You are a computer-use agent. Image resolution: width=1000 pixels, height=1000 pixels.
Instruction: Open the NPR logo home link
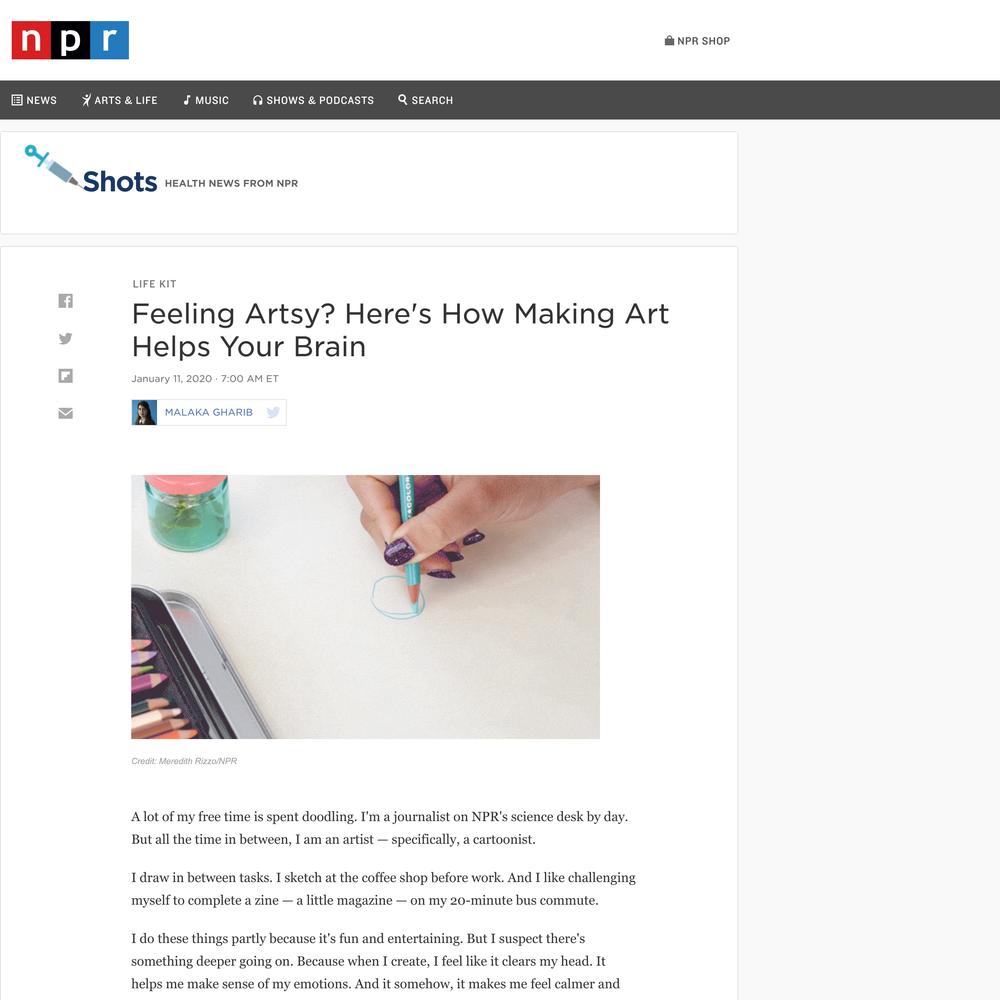[x=70, y=40]
